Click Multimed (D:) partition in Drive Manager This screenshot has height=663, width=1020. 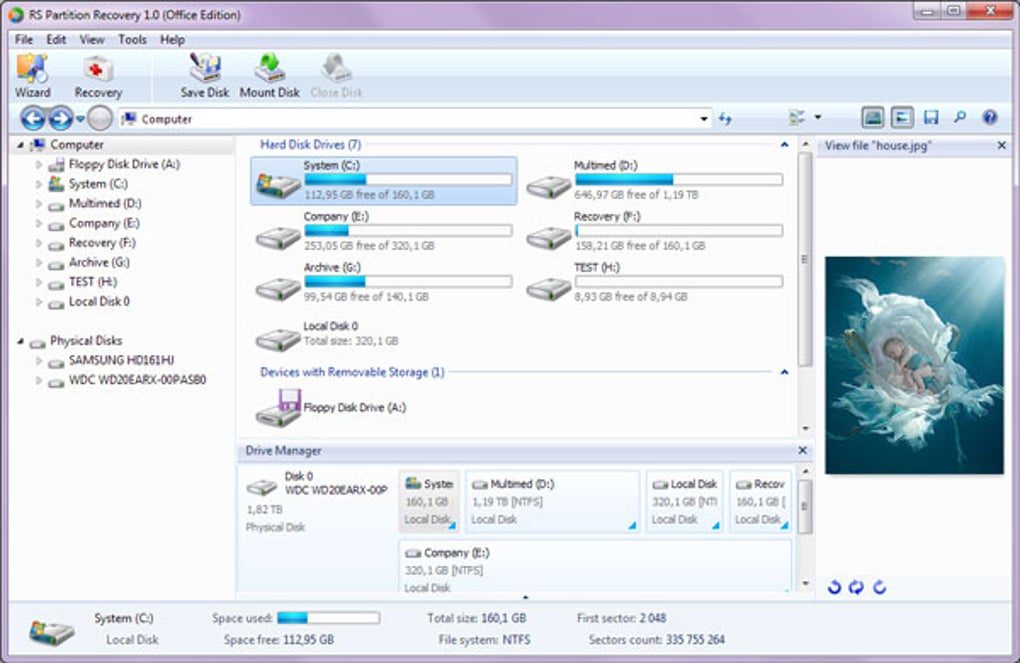click(552, 502)
